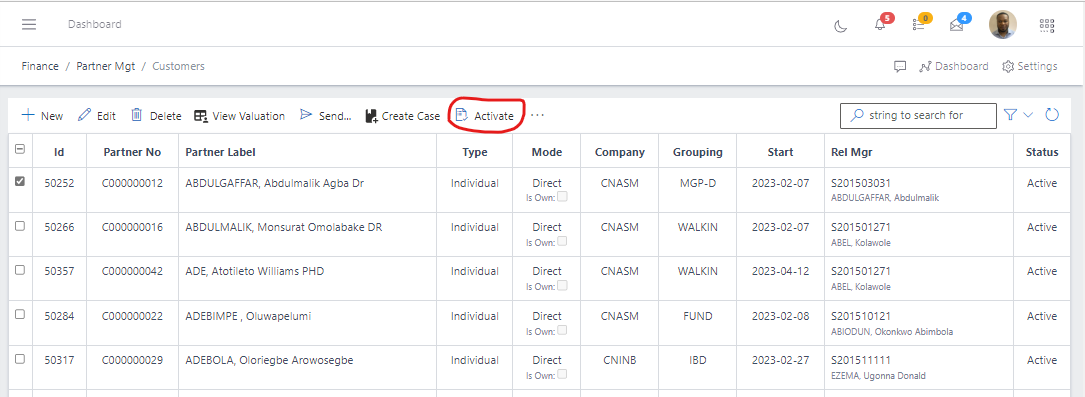Click the New record button
Viewport: 1085px width, 397px height.
pyautogui.click(x=42, y=116)
